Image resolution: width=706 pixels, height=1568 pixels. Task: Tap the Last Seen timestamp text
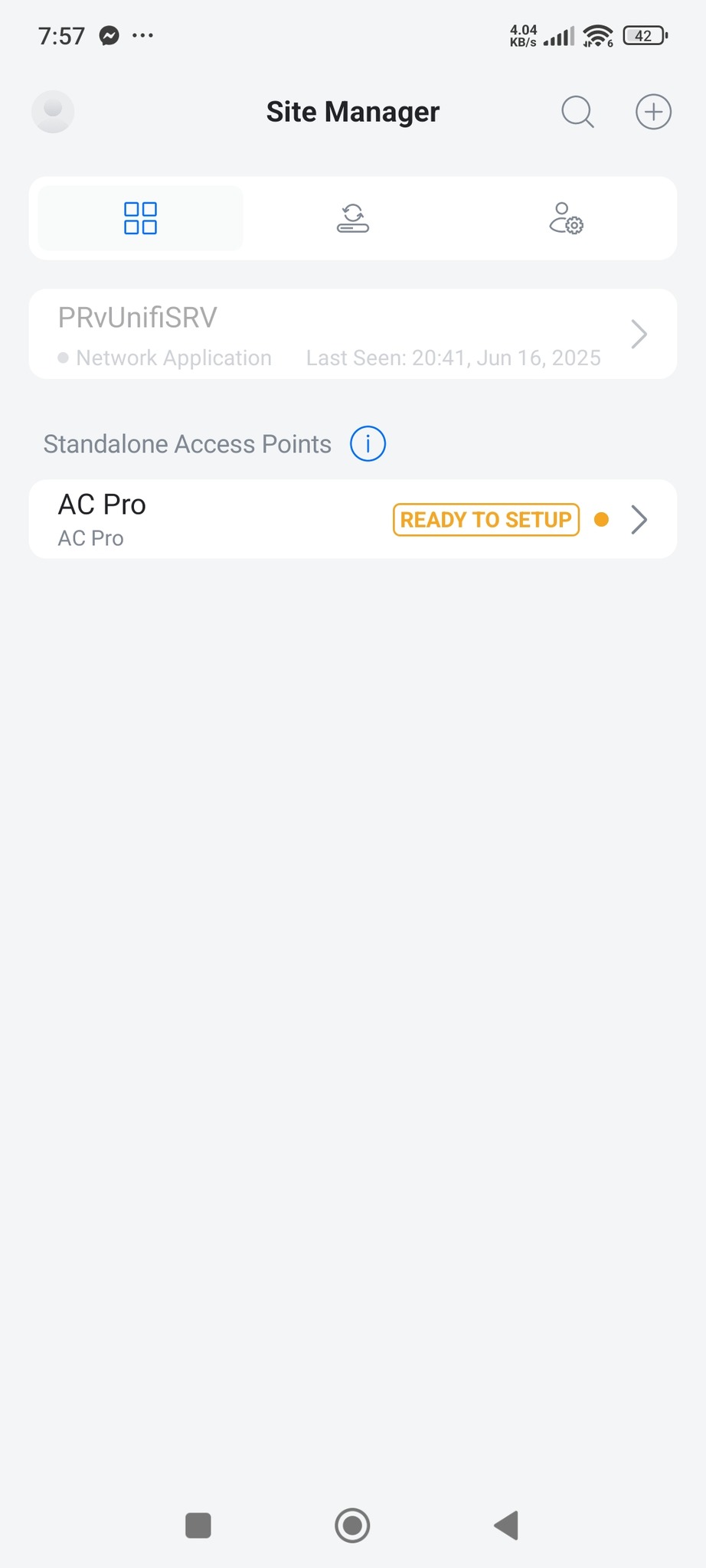tap(453, 358)
